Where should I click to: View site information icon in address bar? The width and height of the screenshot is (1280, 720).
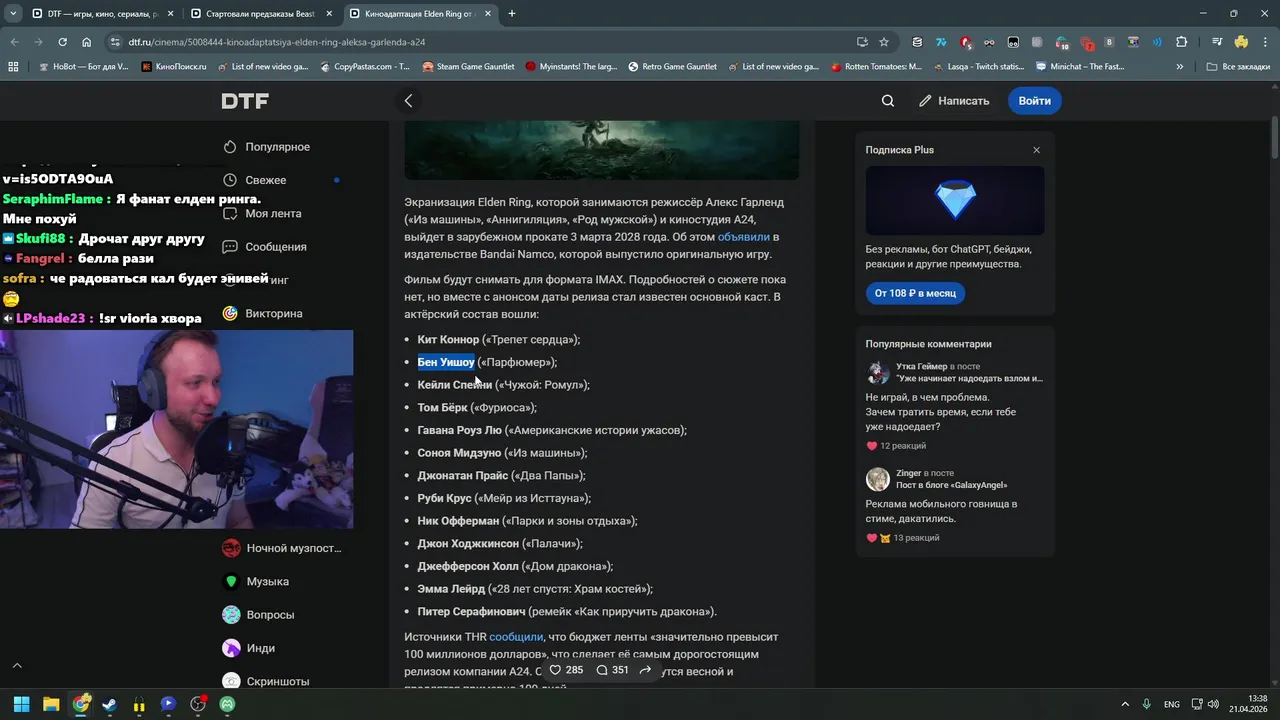tap(115, 42)
